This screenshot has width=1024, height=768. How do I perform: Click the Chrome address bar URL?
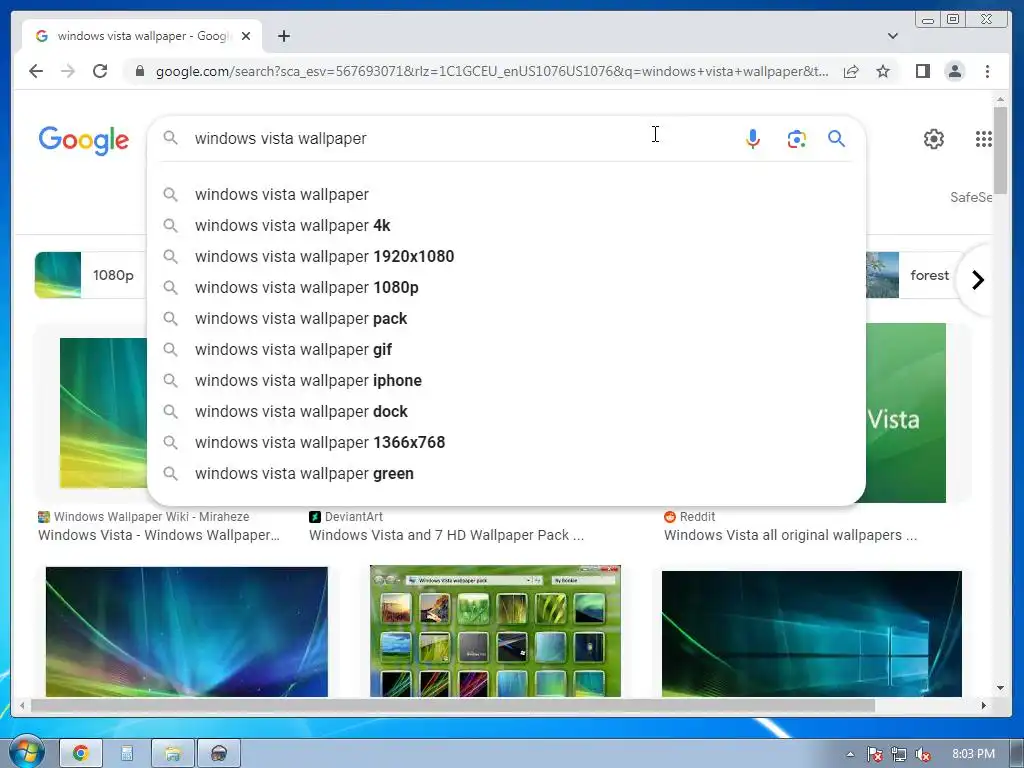491,71
